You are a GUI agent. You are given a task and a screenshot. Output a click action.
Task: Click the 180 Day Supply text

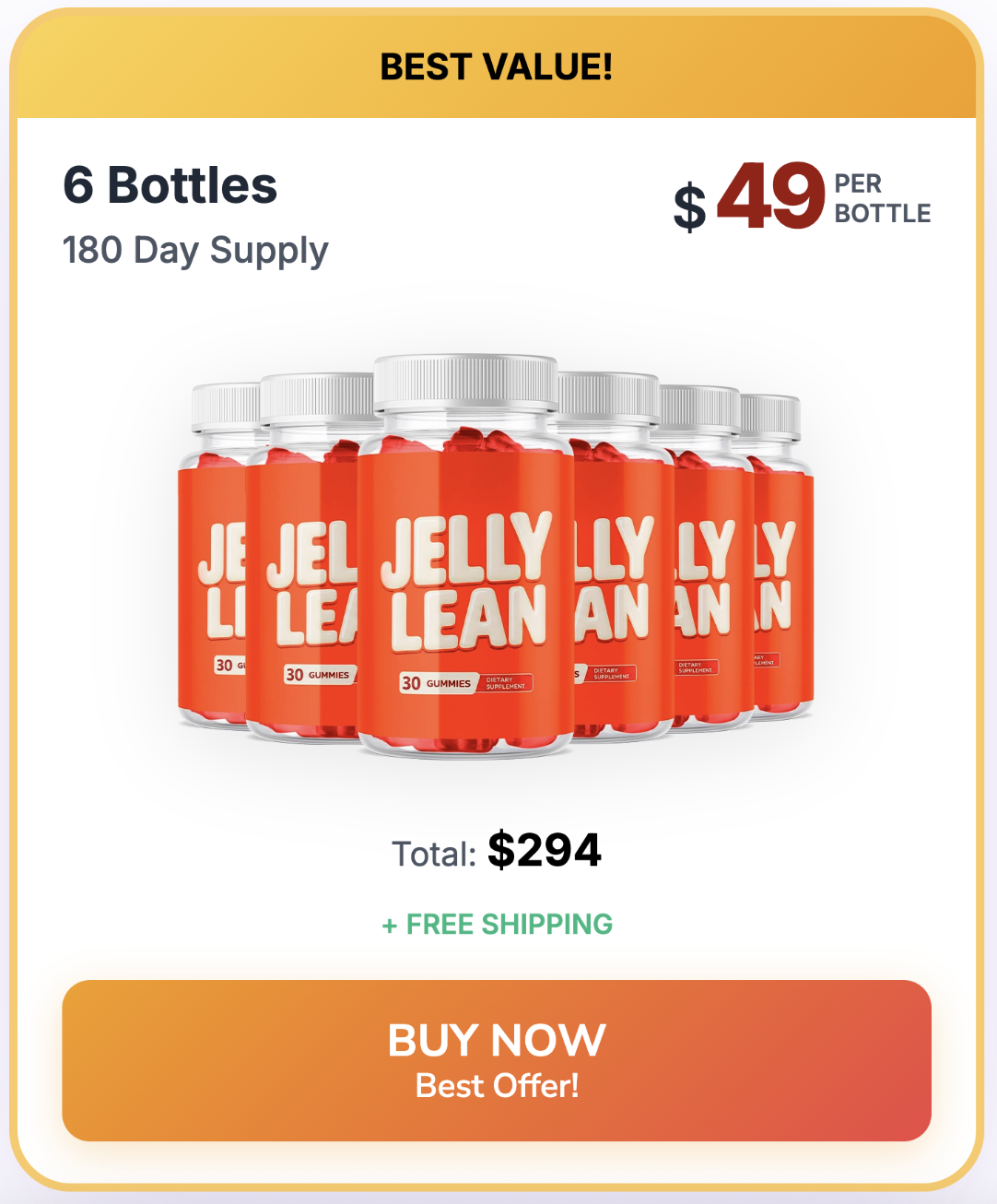click(195, 250)
